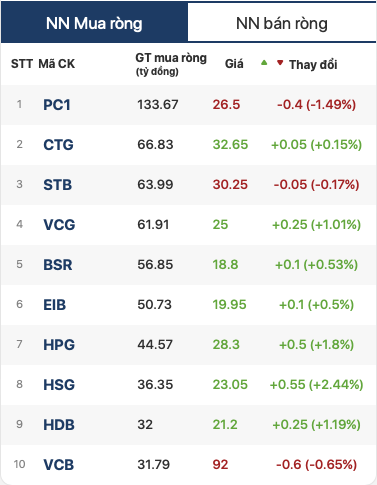Open the STB stock code
The height and width of the screenshot is (485, 377).
point(58,185)
